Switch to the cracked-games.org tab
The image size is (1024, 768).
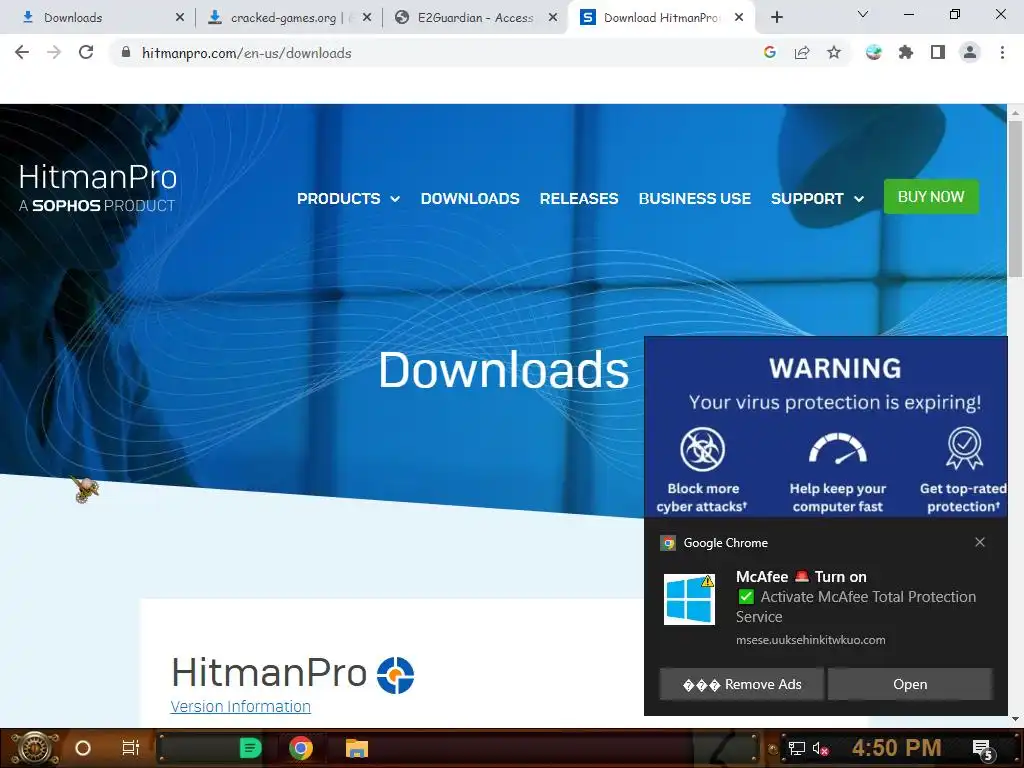[x=287, y=18]
